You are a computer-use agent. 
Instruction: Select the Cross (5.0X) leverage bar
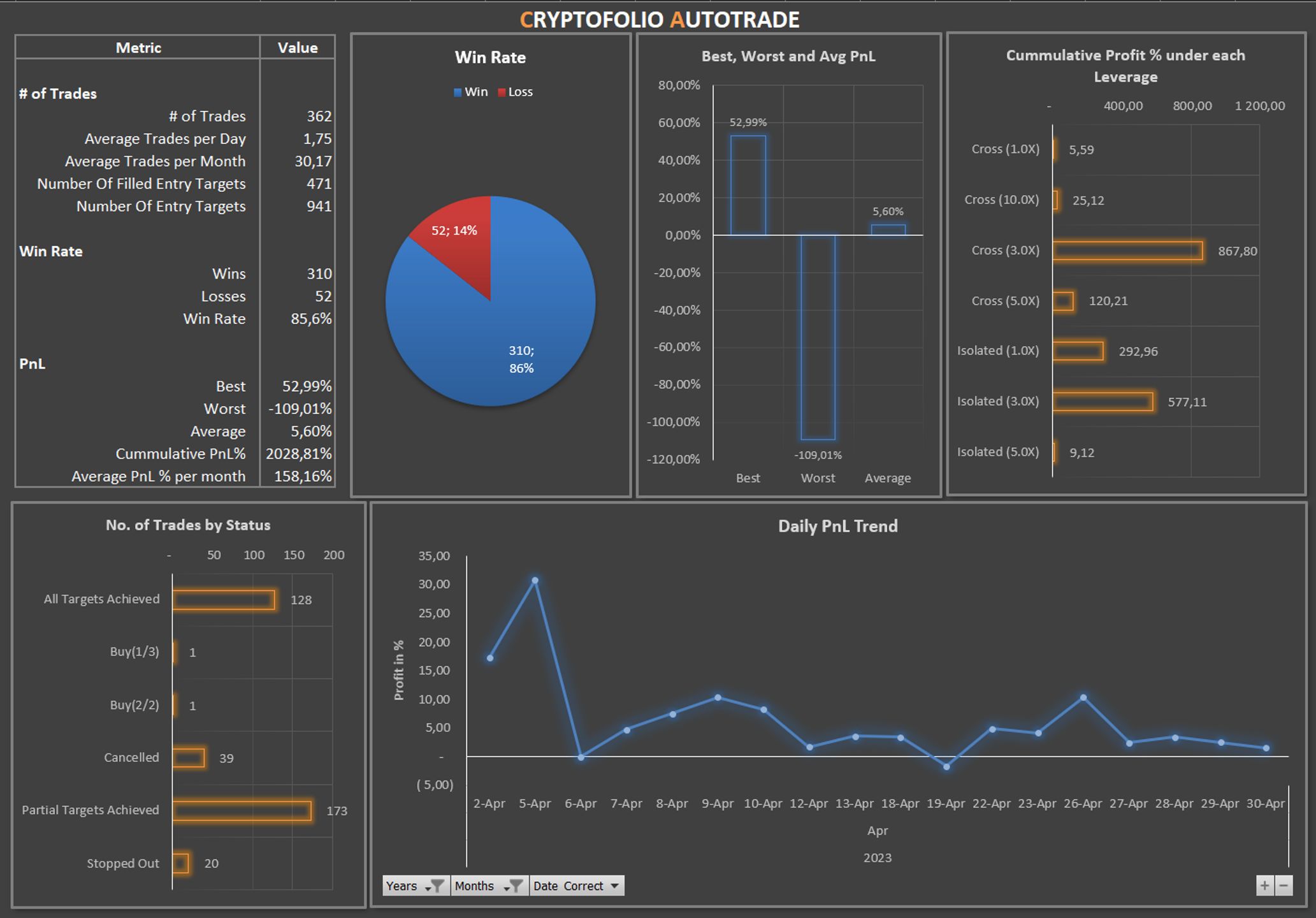tap(1063, 301)
